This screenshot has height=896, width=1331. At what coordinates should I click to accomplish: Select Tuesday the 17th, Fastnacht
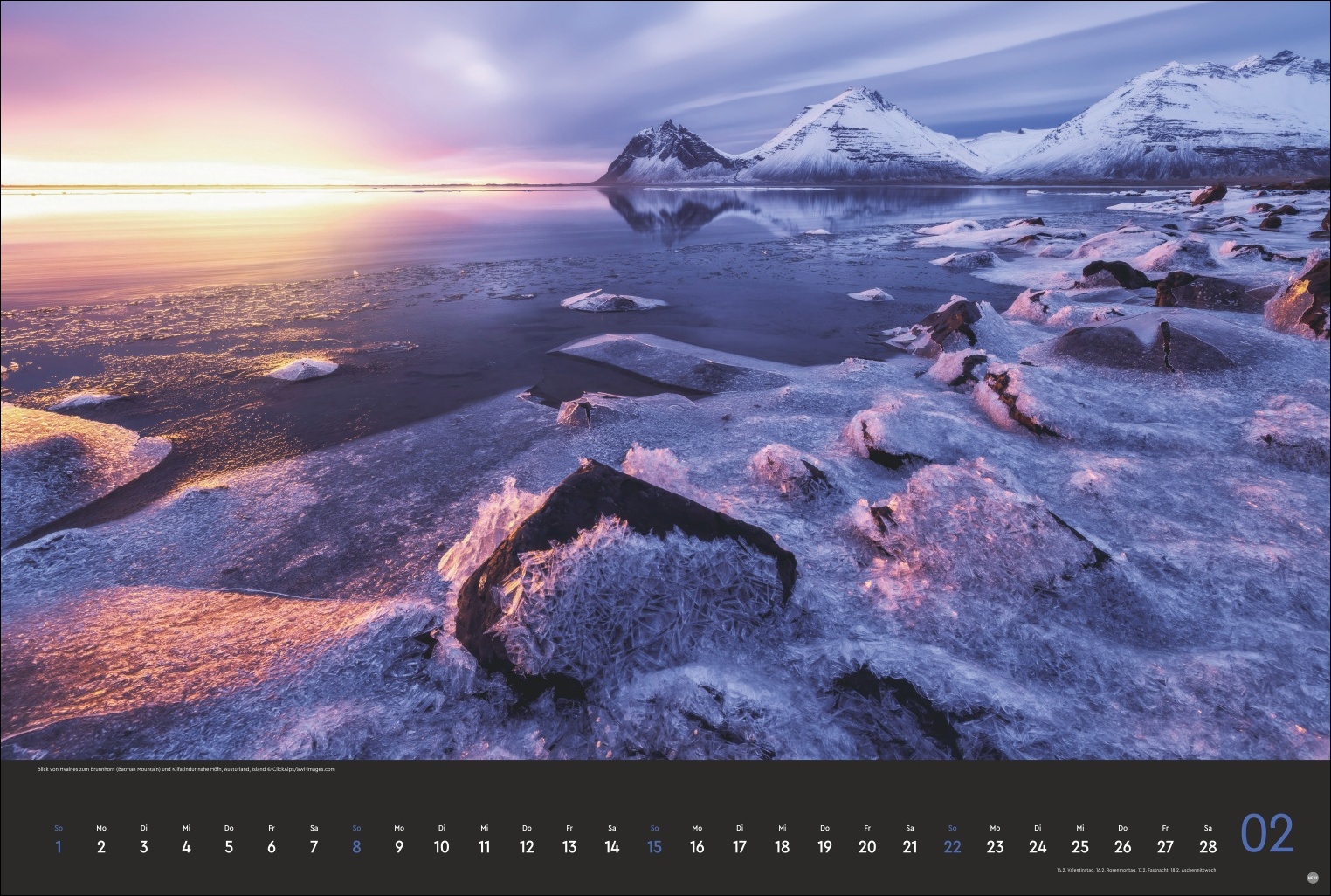click(x=740, y=846)
